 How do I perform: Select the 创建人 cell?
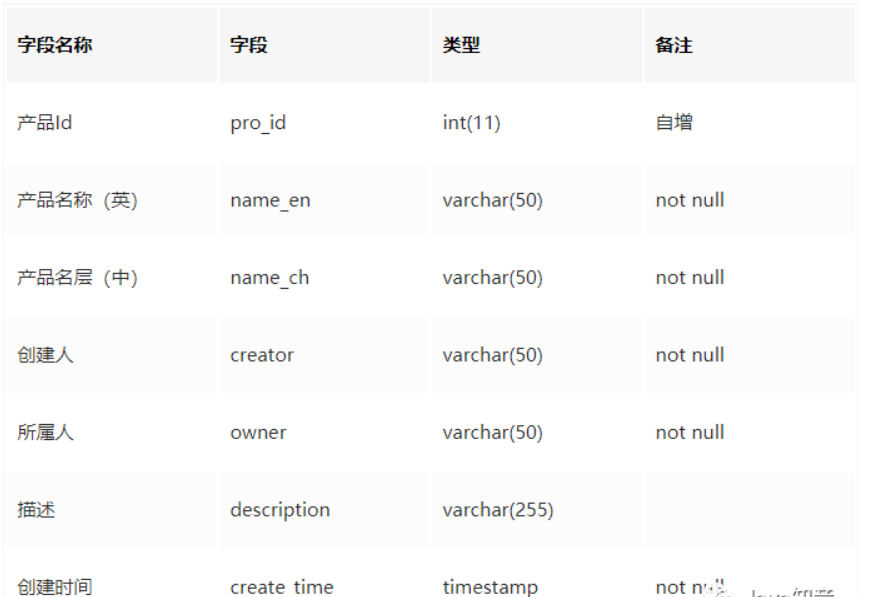click(x=111, y=355)
